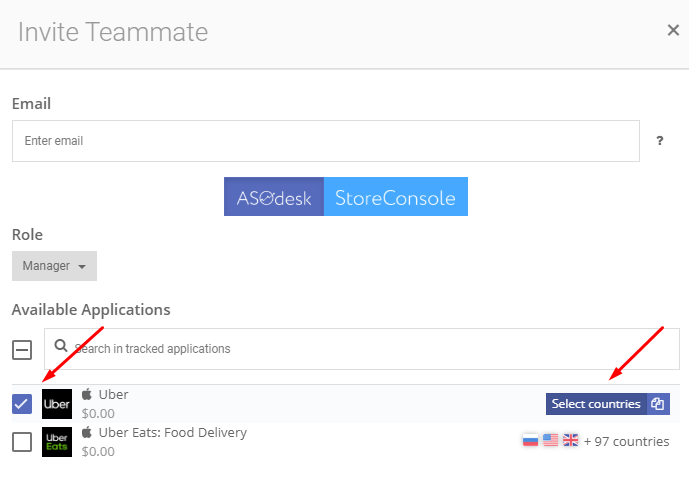Click the search magnifier icon
Image resolution: width=689 pixels, height=497 pixels.
tap(61, 346)
